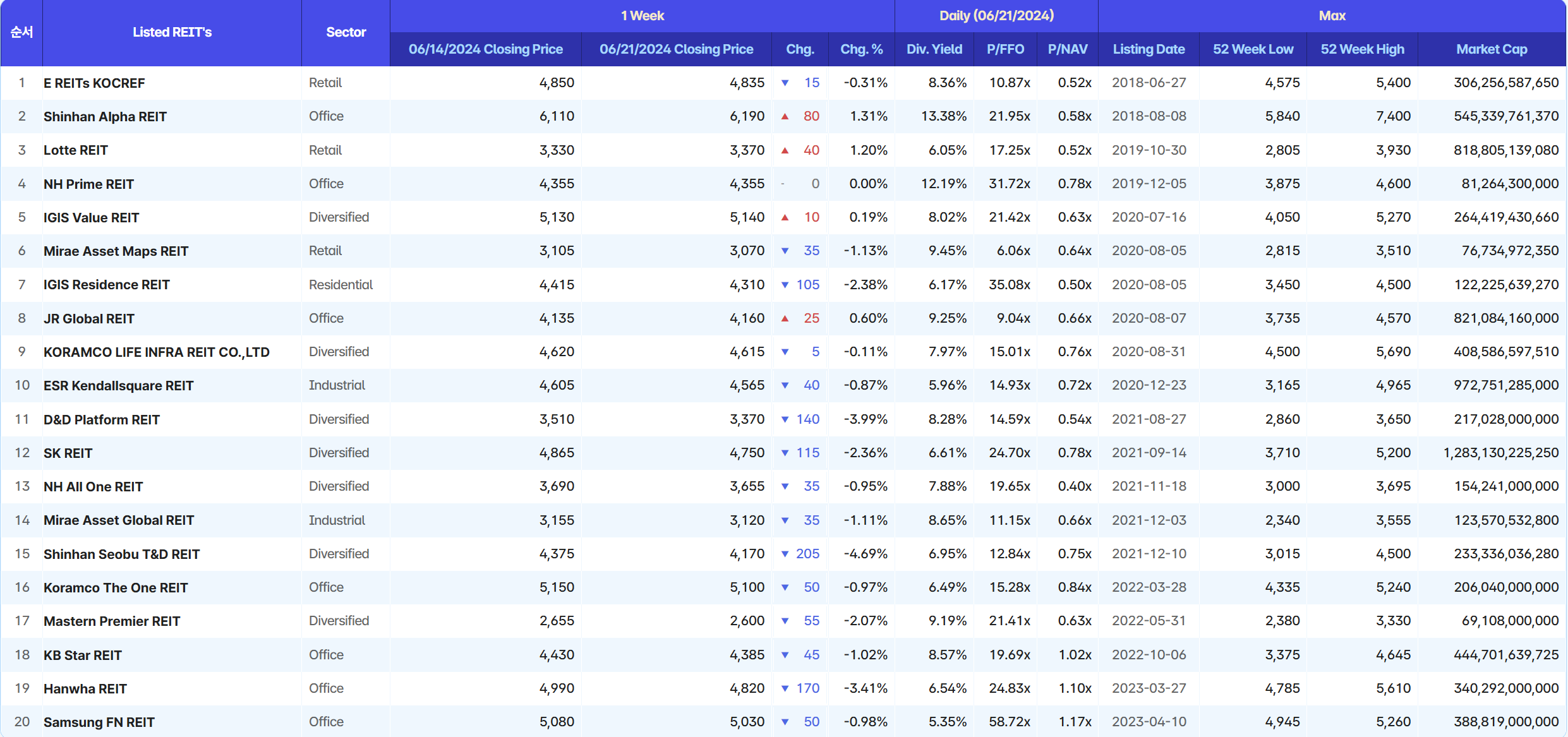Screen dimensions: 1568x737
Task: Click the 52 Week High column header
Action: point(1362,49)
